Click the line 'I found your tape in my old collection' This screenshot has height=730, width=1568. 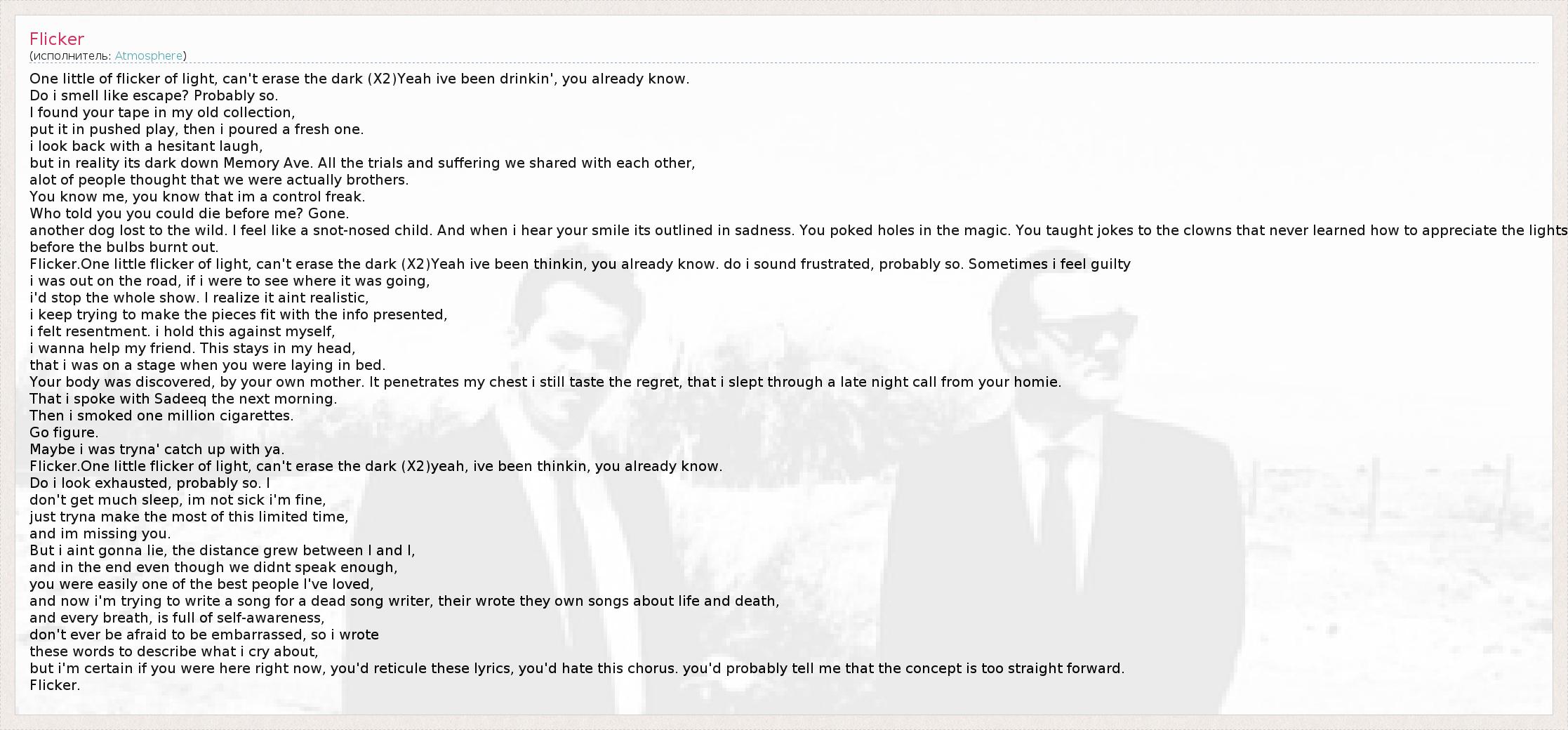point(162,112)
